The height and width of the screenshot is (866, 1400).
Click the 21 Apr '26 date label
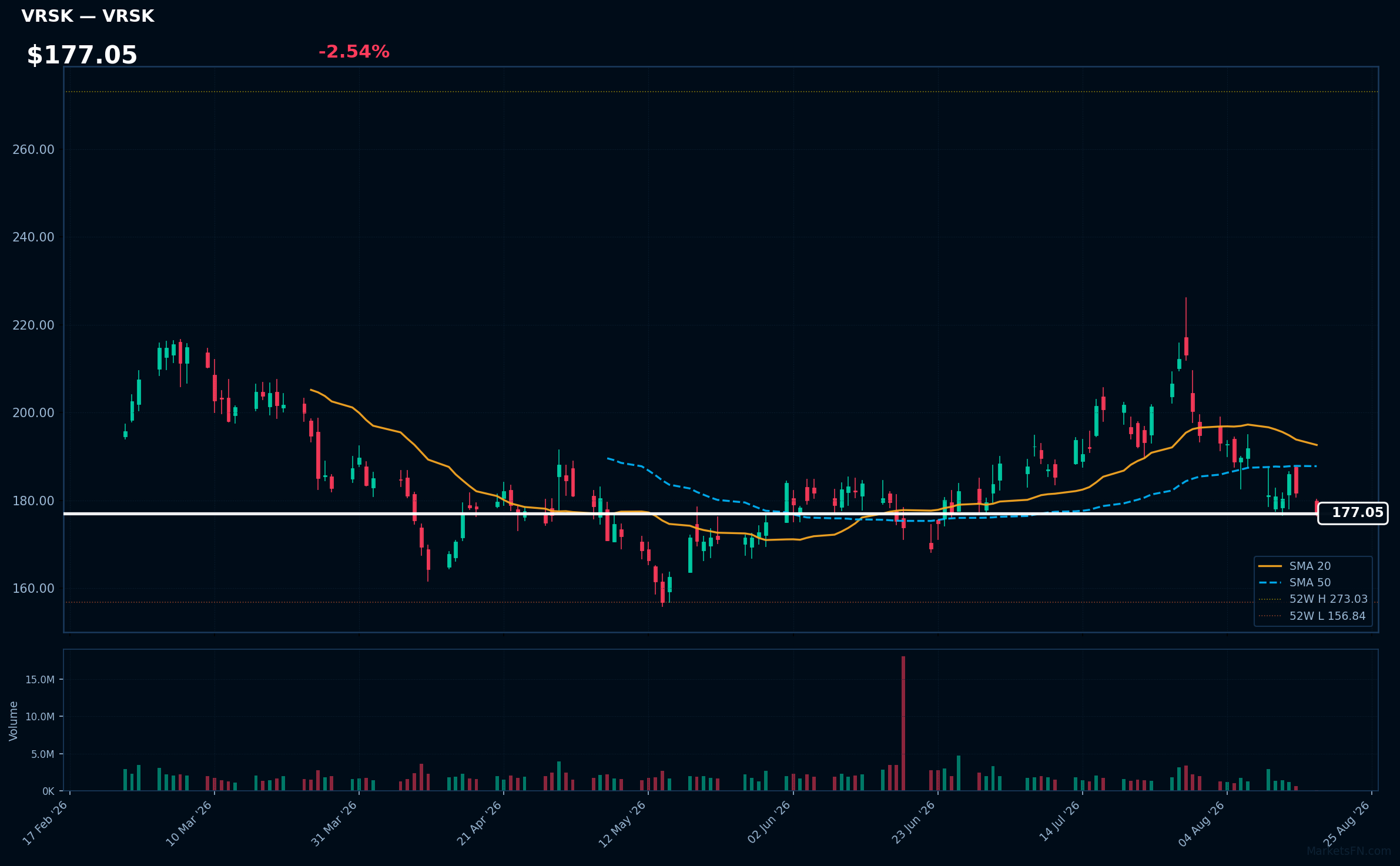(479, 823)
